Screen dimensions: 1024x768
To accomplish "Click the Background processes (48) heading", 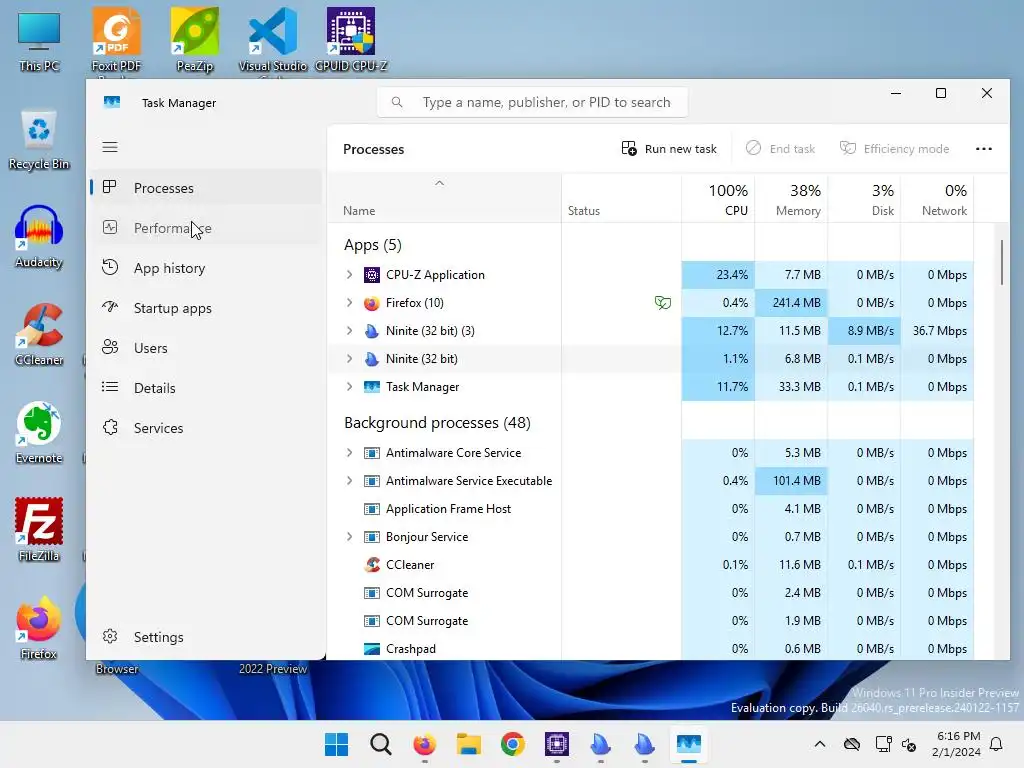I will click(x=437, y=423).
